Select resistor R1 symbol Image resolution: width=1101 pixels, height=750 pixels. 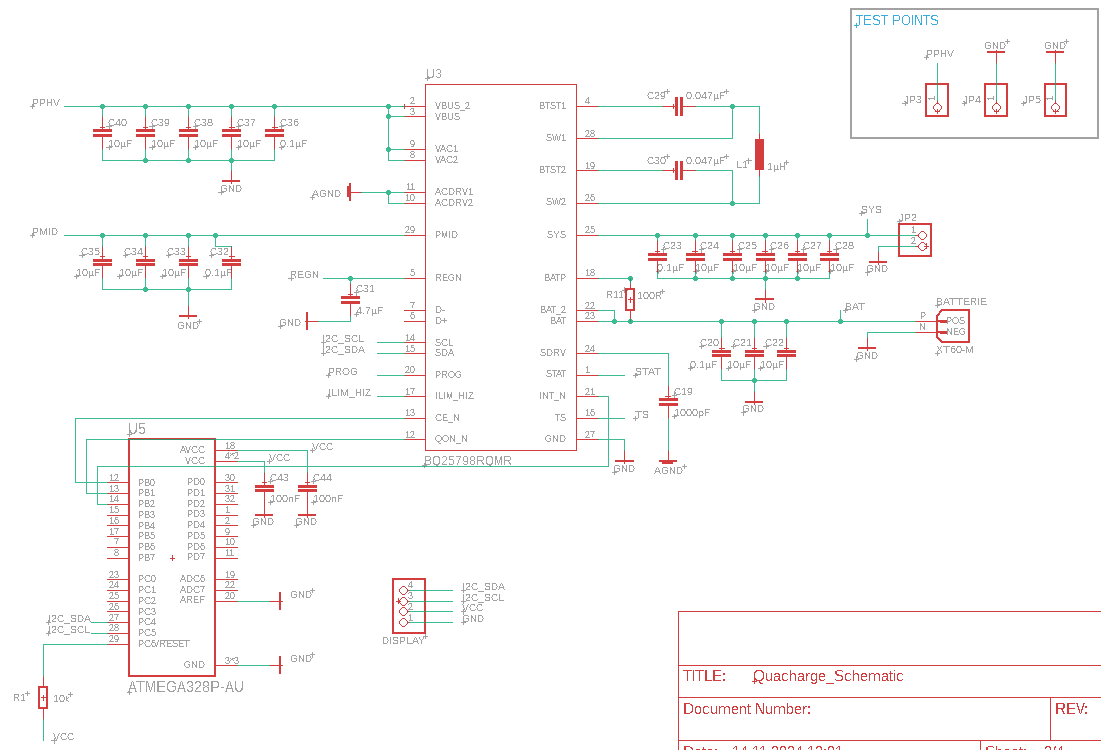pos(43,697)
